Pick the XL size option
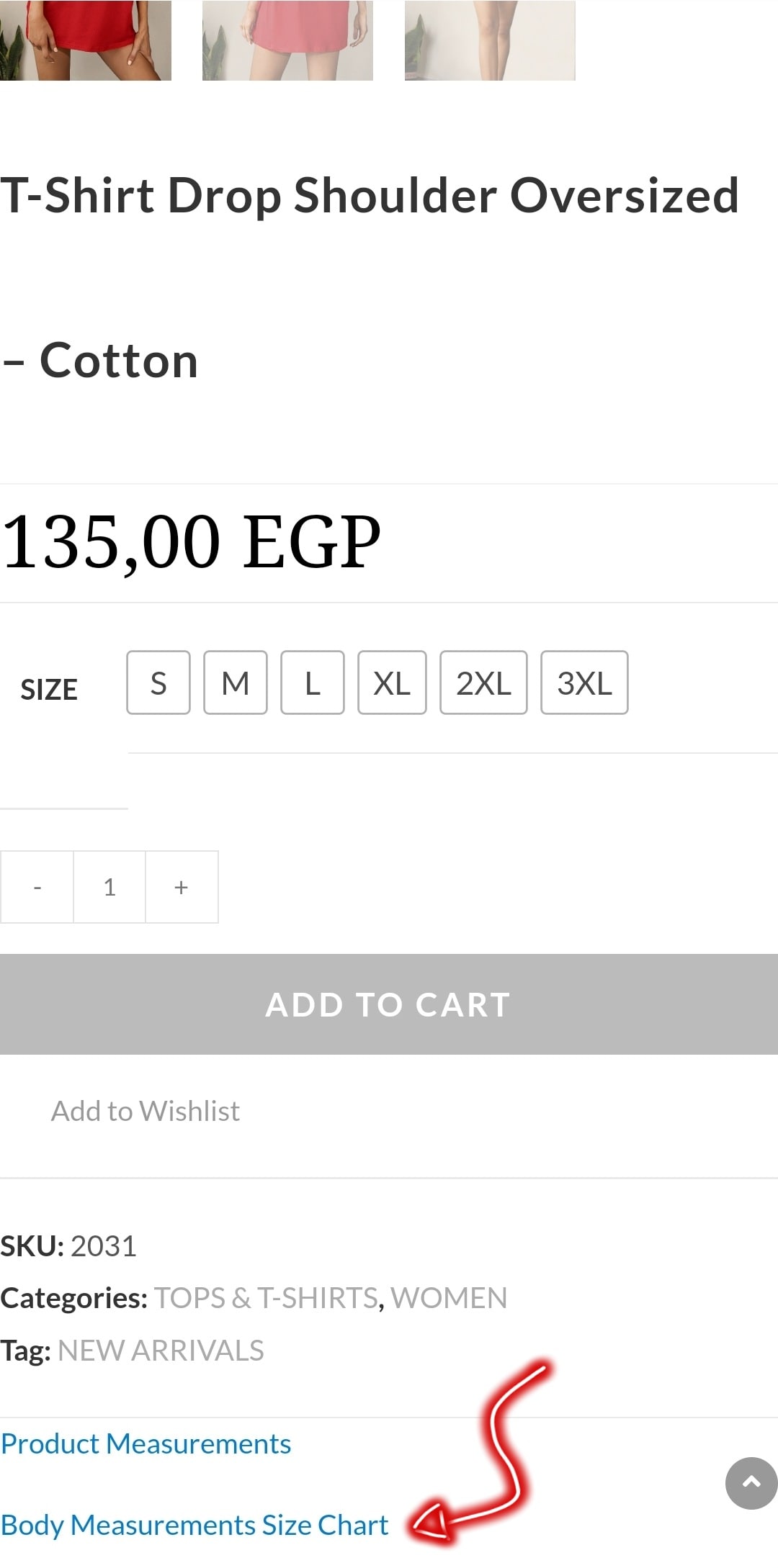This screenshot has height=1568, width=778. pos(392,682)
